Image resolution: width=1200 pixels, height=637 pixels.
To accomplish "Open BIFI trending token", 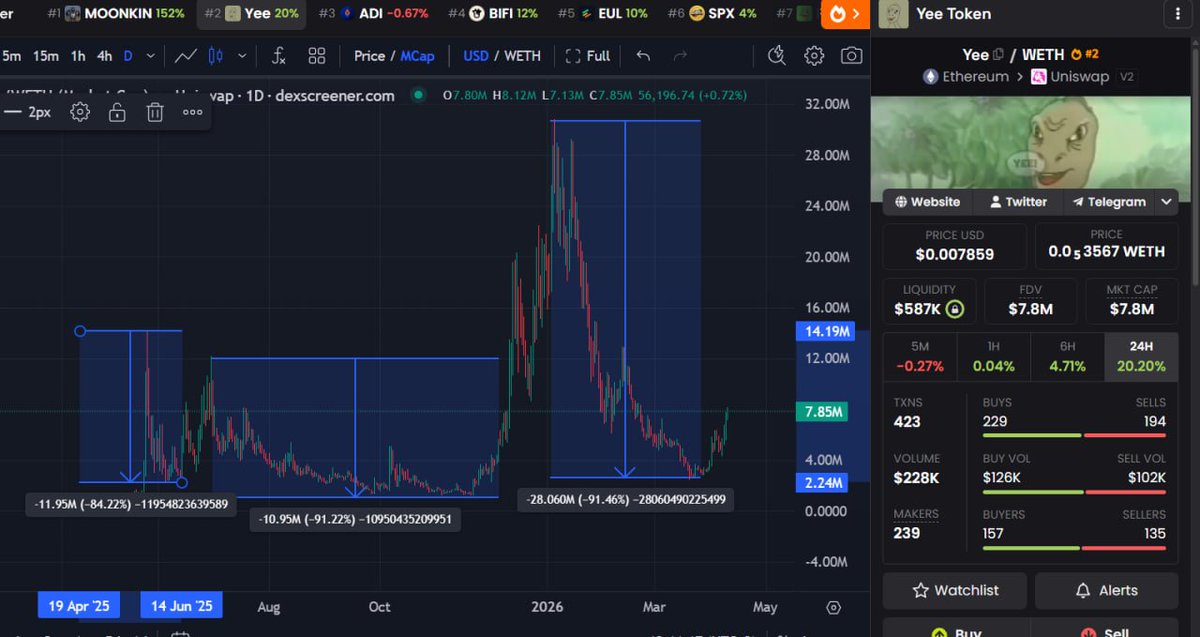I will pos(492,14).
